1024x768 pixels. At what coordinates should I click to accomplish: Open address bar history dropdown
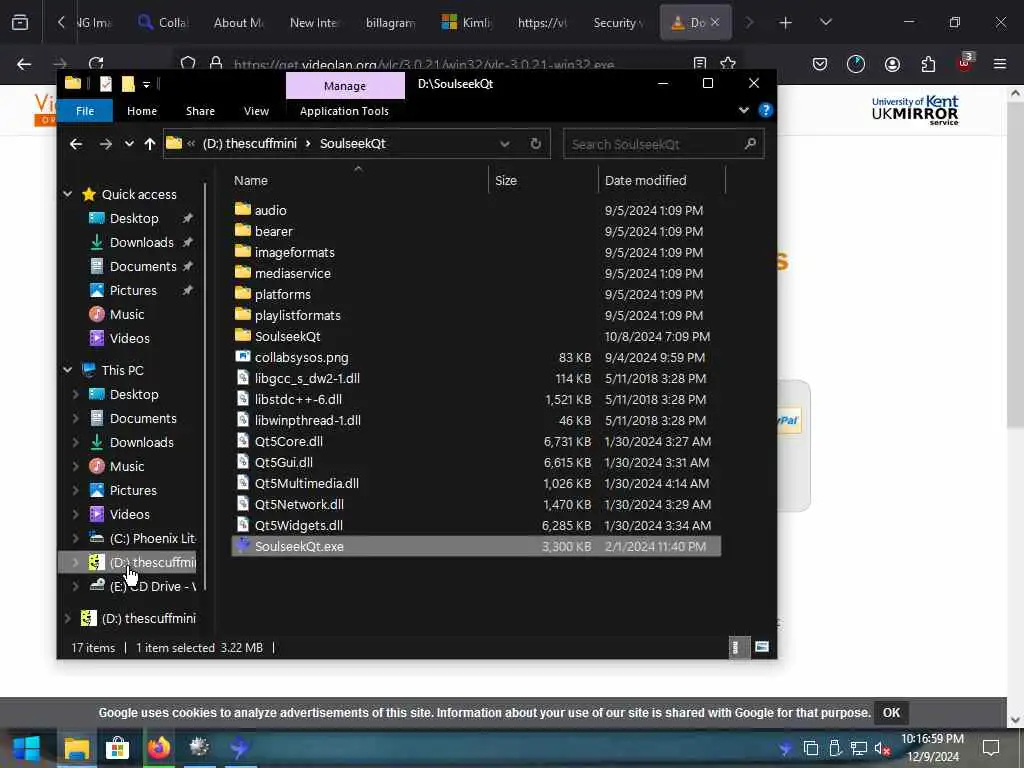click(505, 144)
